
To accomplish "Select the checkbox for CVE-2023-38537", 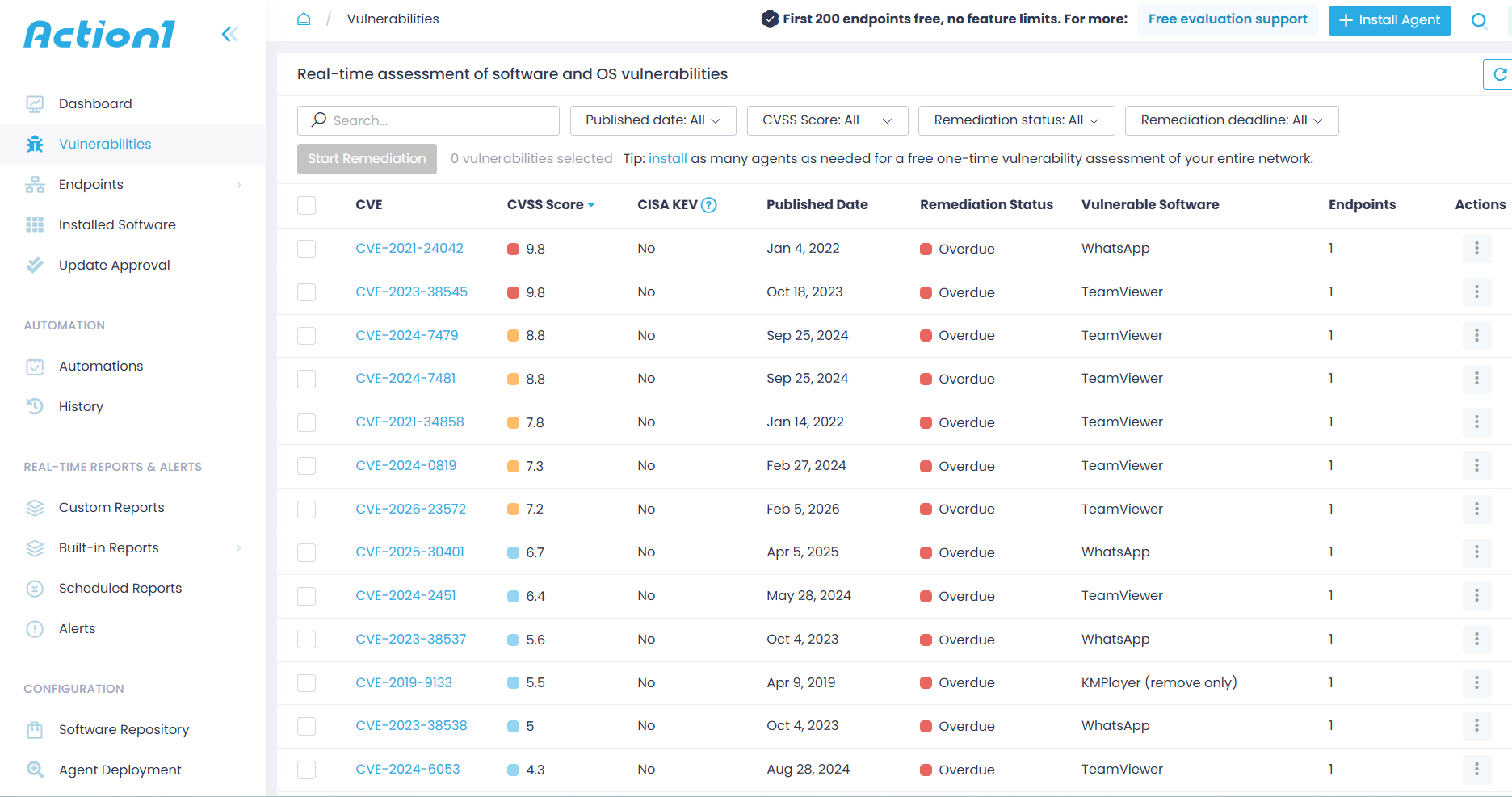I will [306, 640].
